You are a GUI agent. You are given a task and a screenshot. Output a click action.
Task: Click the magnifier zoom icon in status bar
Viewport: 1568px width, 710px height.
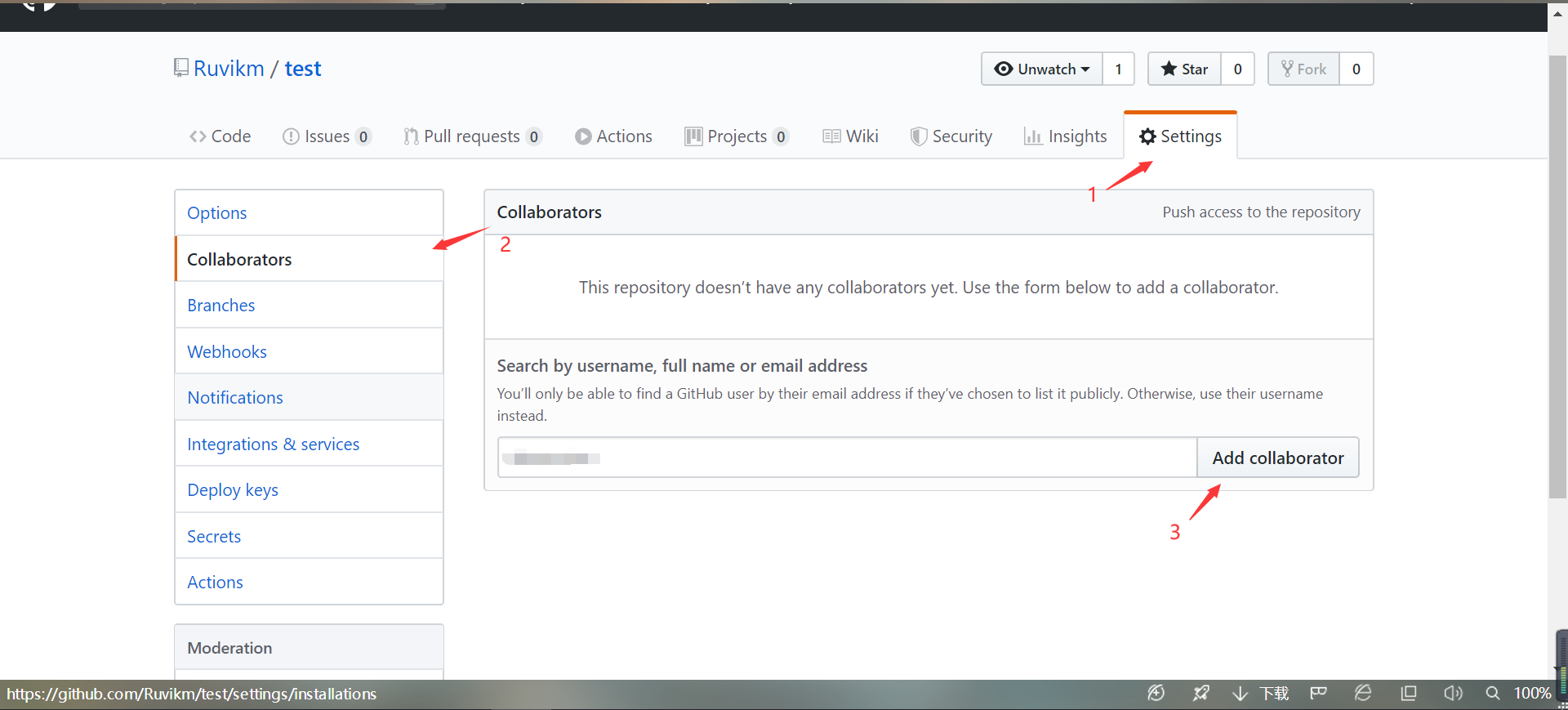(1493, 693)
